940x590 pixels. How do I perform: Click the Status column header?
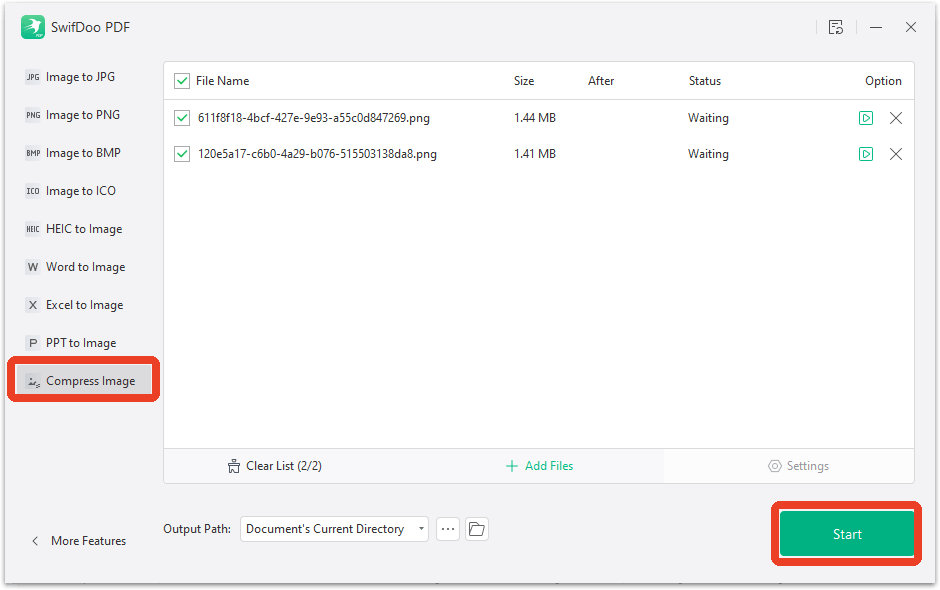704,80
